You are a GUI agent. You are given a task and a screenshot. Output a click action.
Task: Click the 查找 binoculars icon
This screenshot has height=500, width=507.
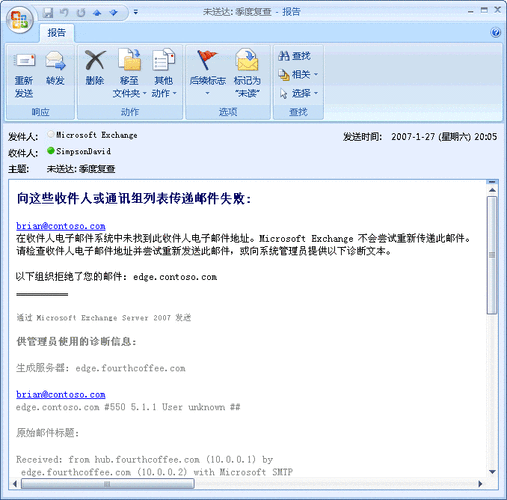[x=284, y=56]
